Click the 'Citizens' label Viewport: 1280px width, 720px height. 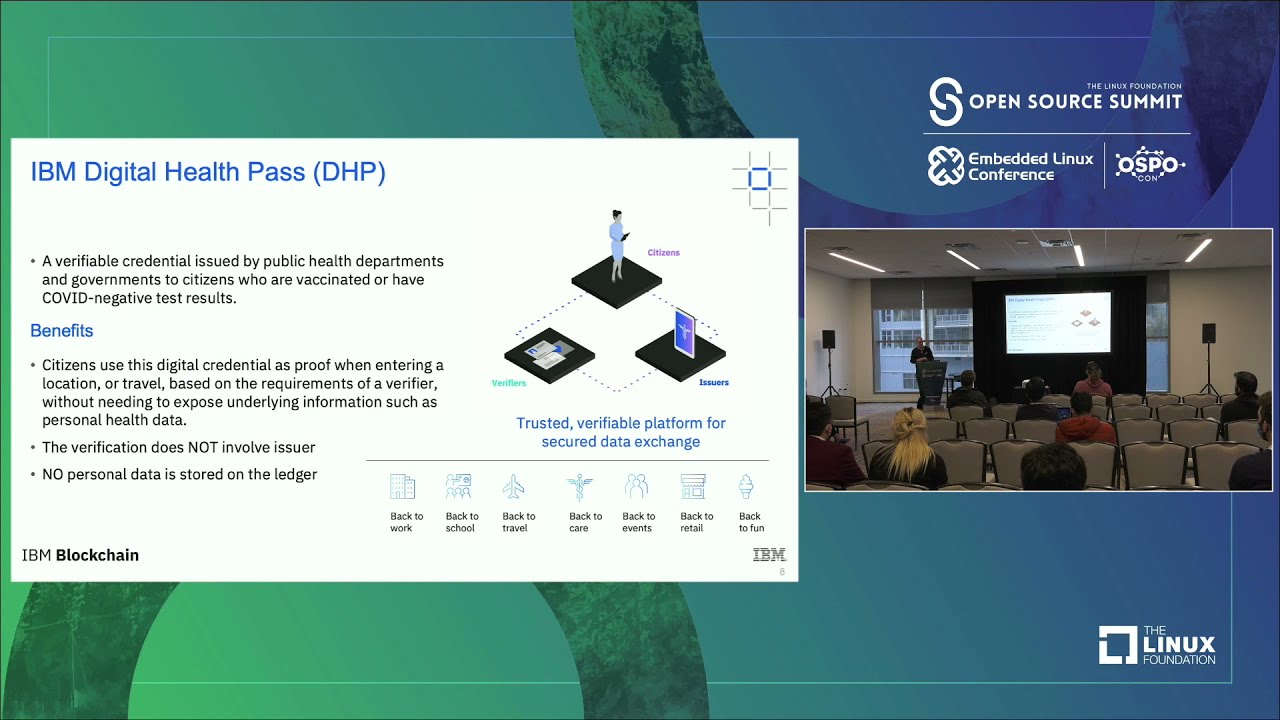coord(663,253)
